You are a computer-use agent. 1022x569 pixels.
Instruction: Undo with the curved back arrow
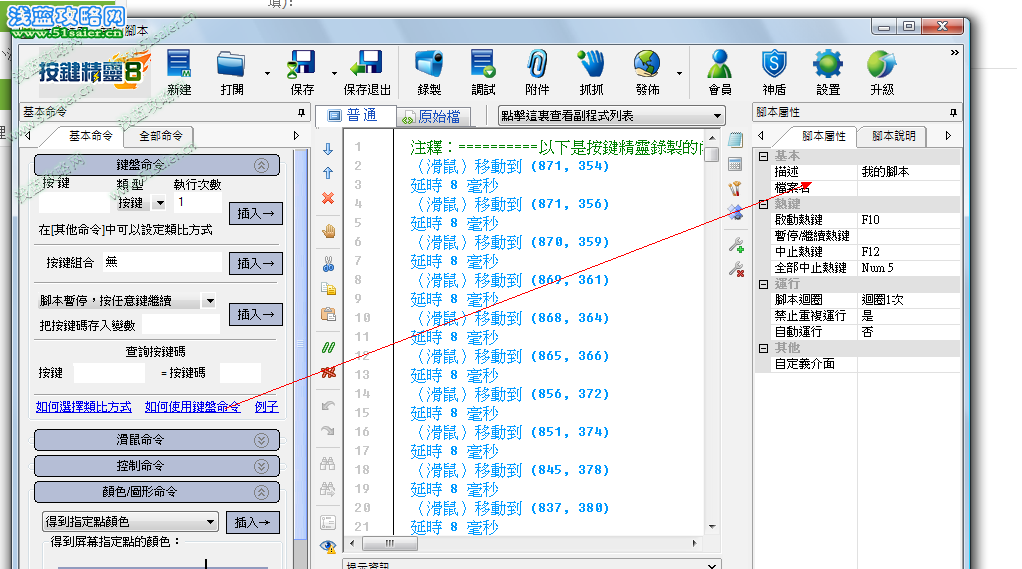[328, 405]
